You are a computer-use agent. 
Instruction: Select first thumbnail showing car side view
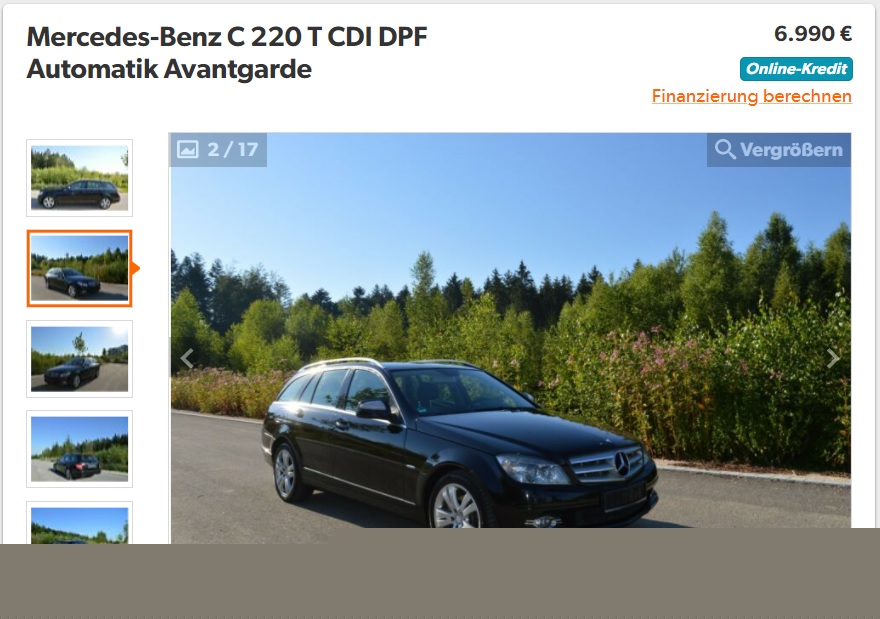80,178
